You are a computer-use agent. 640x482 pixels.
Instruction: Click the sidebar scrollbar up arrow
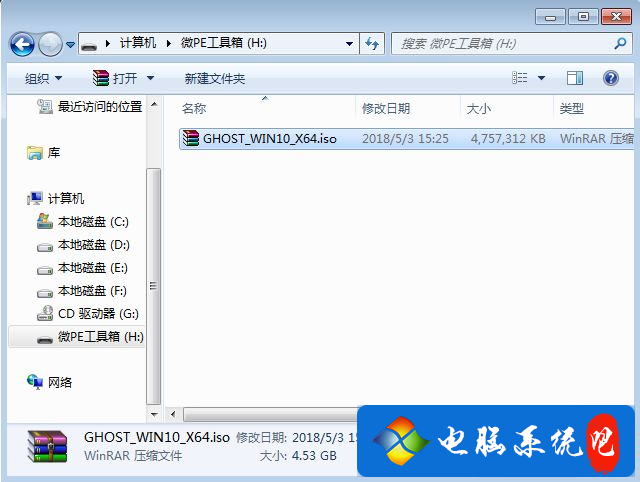[x=154, y=104]
